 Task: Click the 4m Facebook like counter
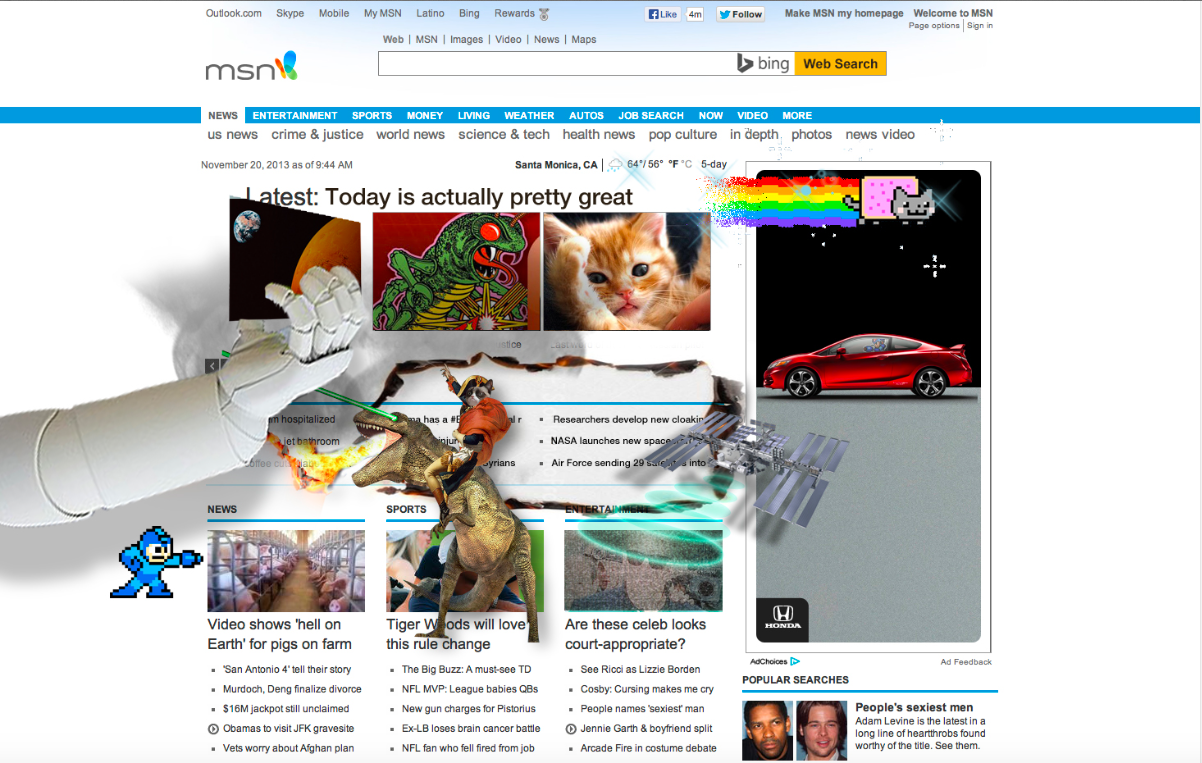click(695, 14)
